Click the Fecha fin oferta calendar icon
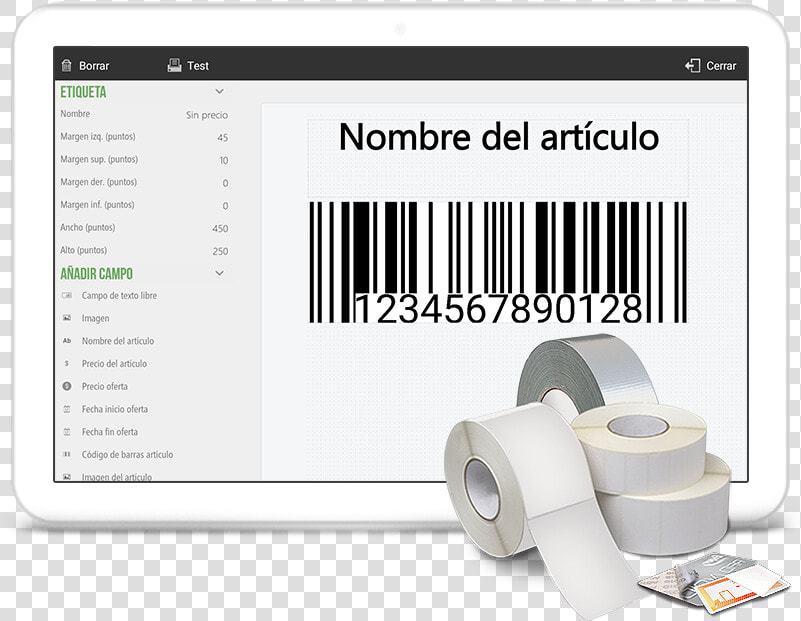This screenshot has width=801, height=621. coord(67,432)
